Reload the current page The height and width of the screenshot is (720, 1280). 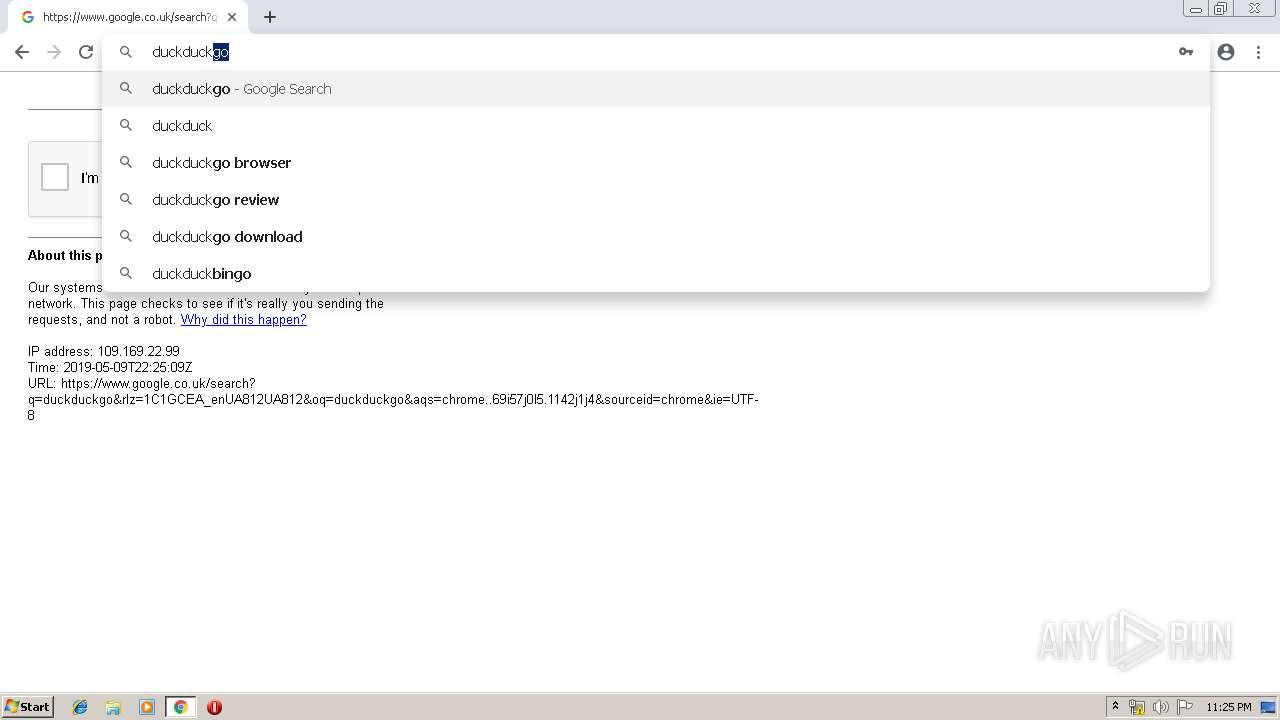(x=86, y=52)
